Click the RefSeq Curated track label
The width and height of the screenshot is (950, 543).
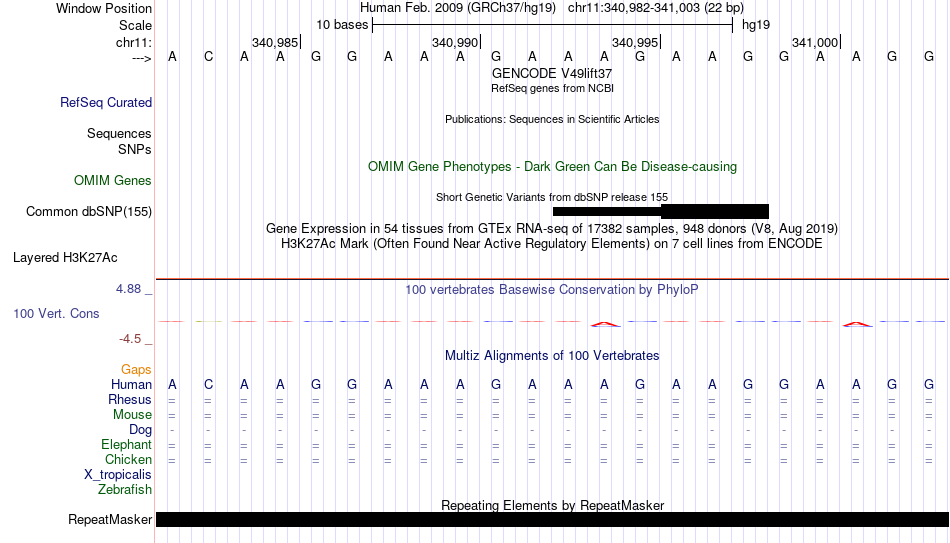coord(105,102)
